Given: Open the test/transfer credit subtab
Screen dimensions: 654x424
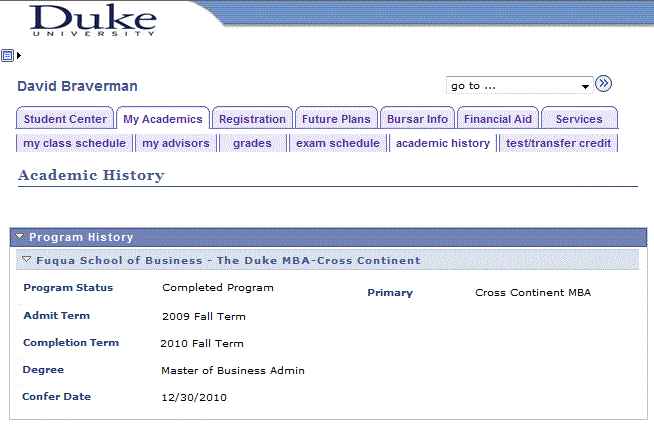Looking at the screenshot, I should coord(558,143).
